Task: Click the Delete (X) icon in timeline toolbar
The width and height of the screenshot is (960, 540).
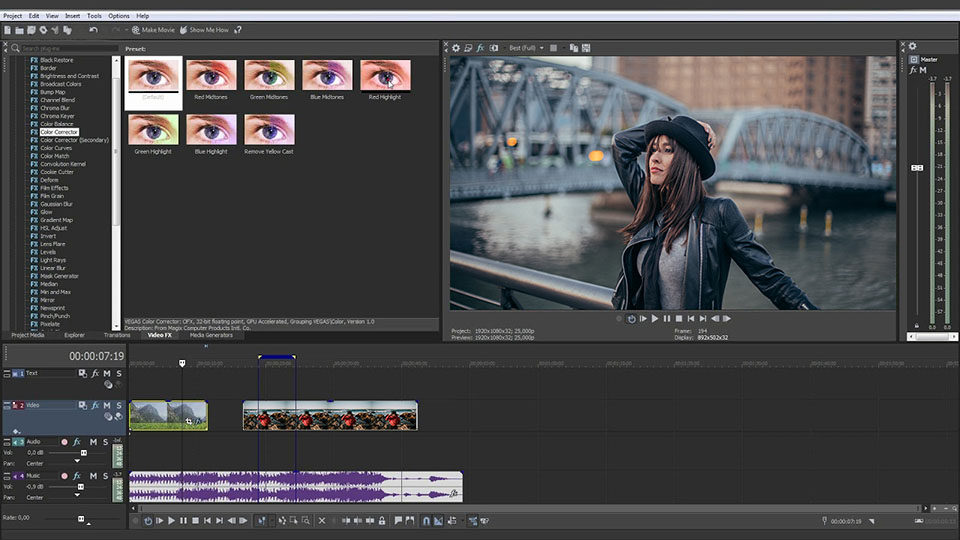Action: [x=322, y=521]
